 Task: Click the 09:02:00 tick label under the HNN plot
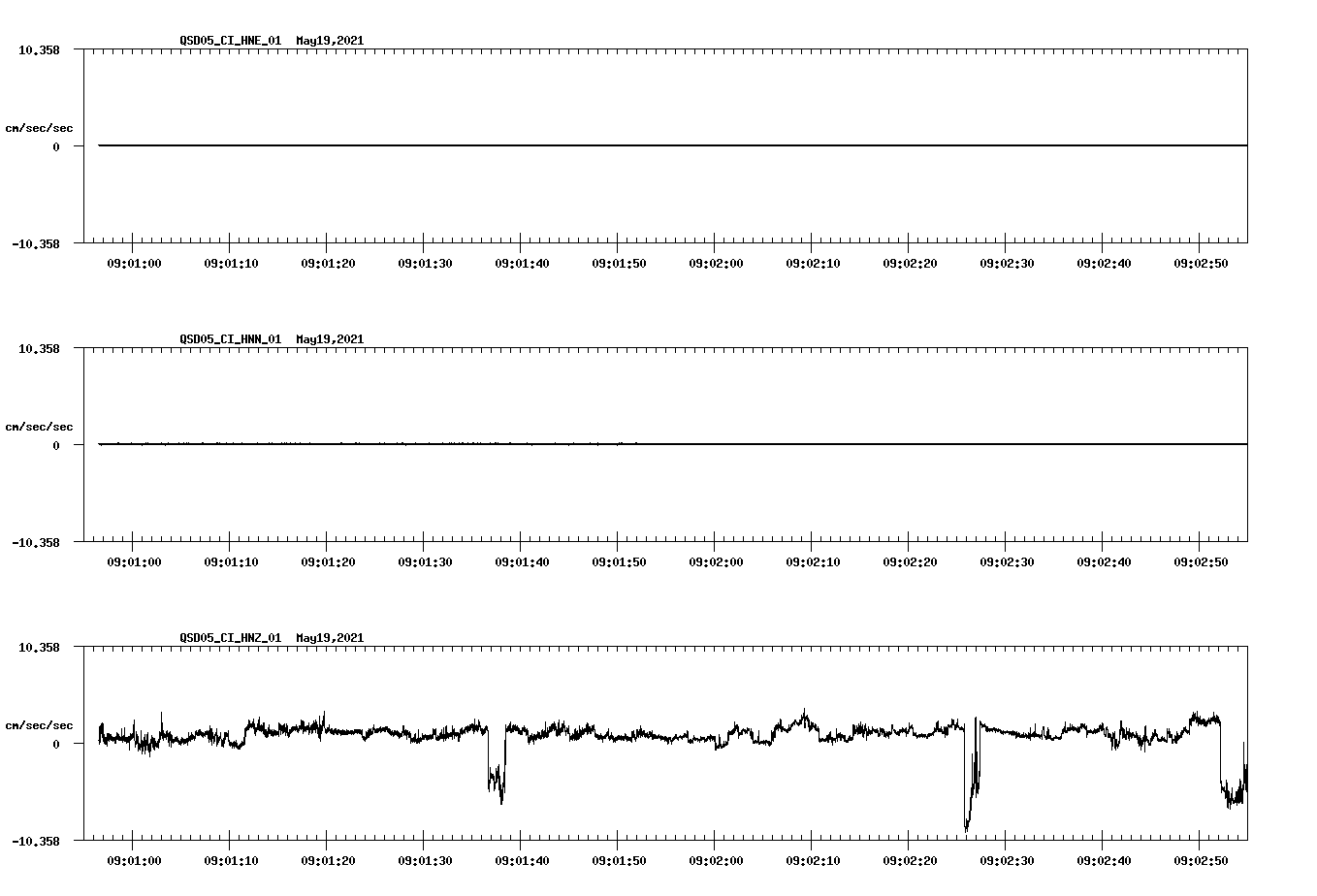point(716,560)
